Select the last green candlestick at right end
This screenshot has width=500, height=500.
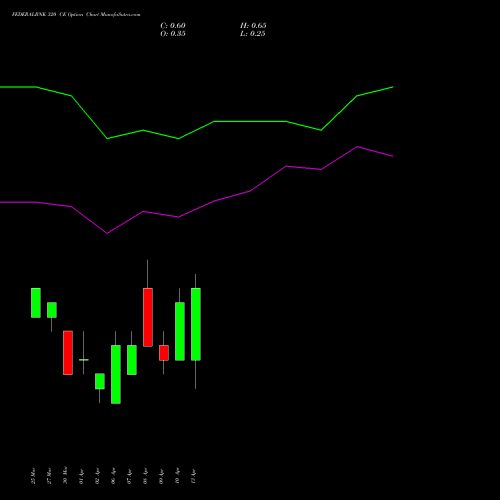[196, 324]
